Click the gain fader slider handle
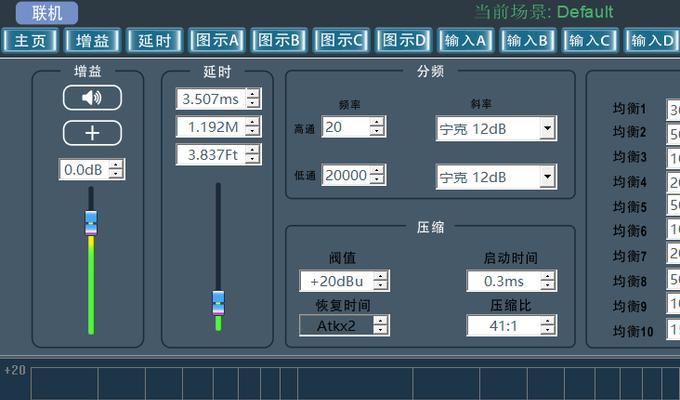Viewport: 680px width, 400px height. tap(91, 222)
